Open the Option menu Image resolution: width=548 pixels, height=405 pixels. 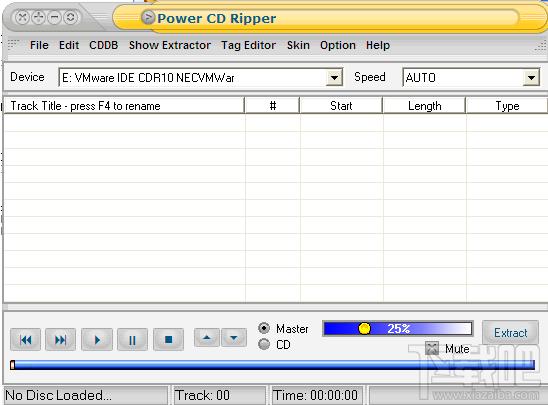click(x=338, y=45)
